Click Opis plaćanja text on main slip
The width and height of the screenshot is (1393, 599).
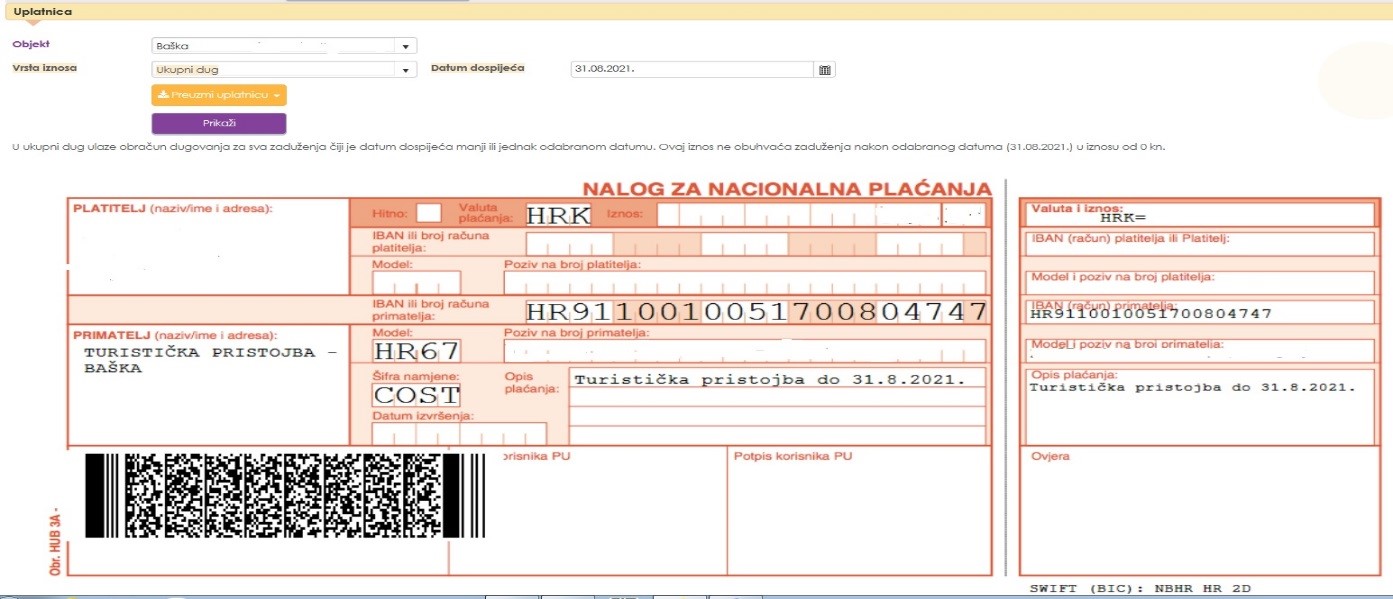click(x=769, y=379)
